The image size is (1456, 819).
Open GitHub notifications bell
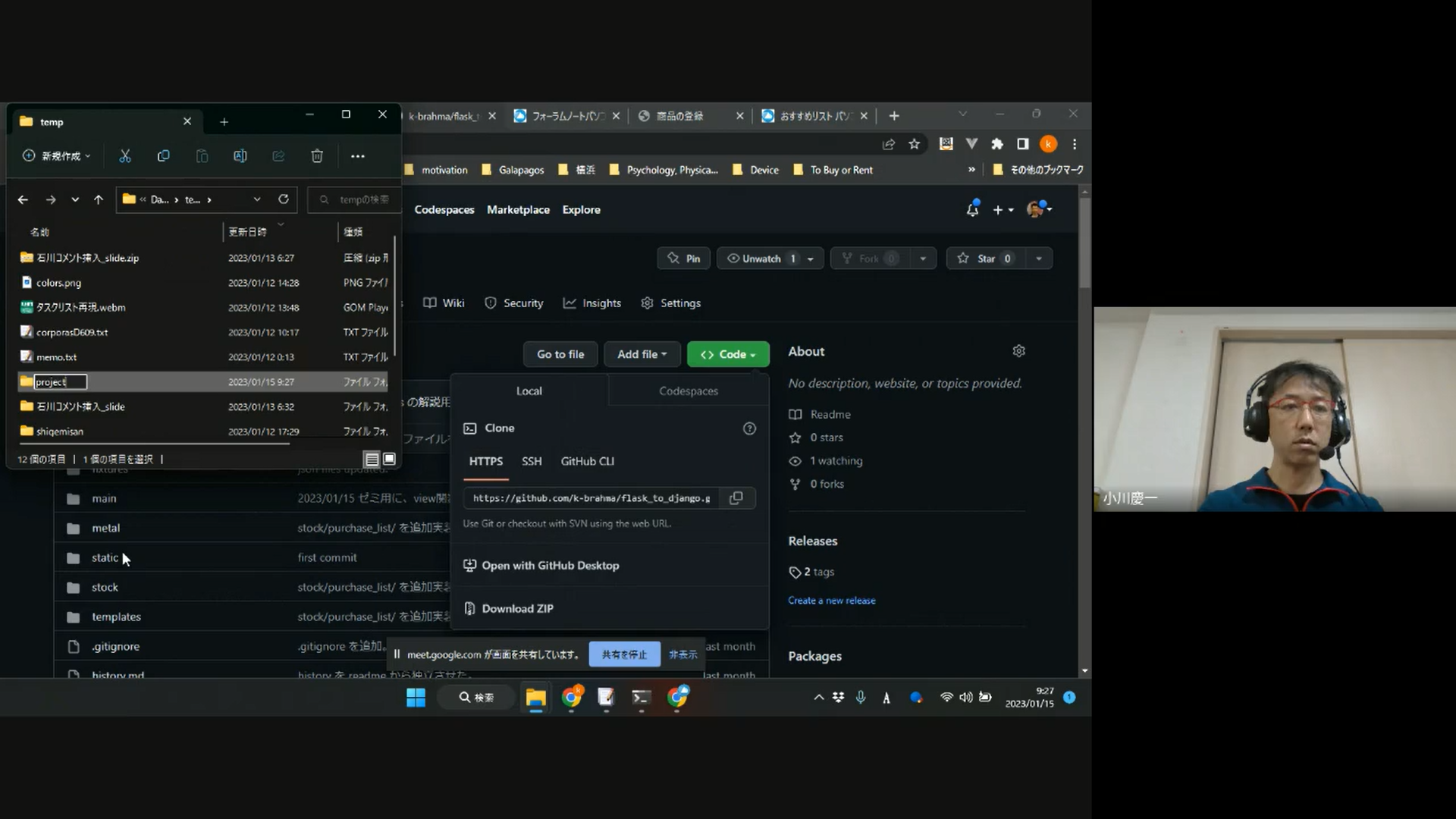pos(972,210)
